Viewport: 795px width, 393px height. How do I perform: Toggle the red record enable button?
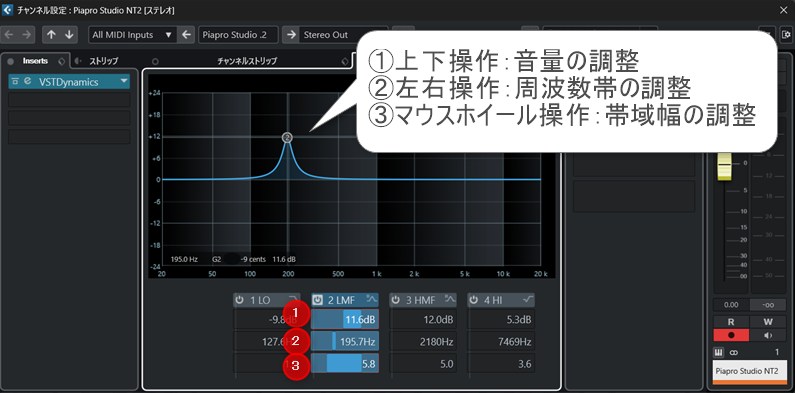(731, 335)
